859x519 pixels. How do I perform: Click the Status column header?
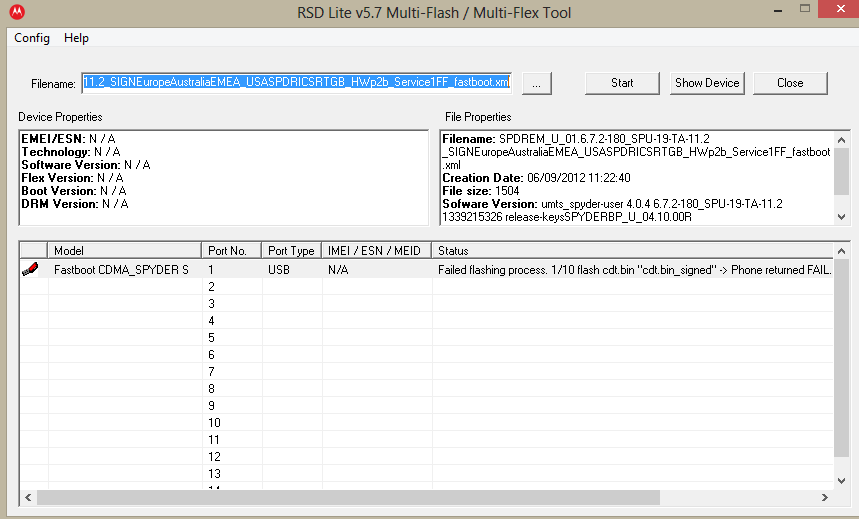click(x=633, y=250)
